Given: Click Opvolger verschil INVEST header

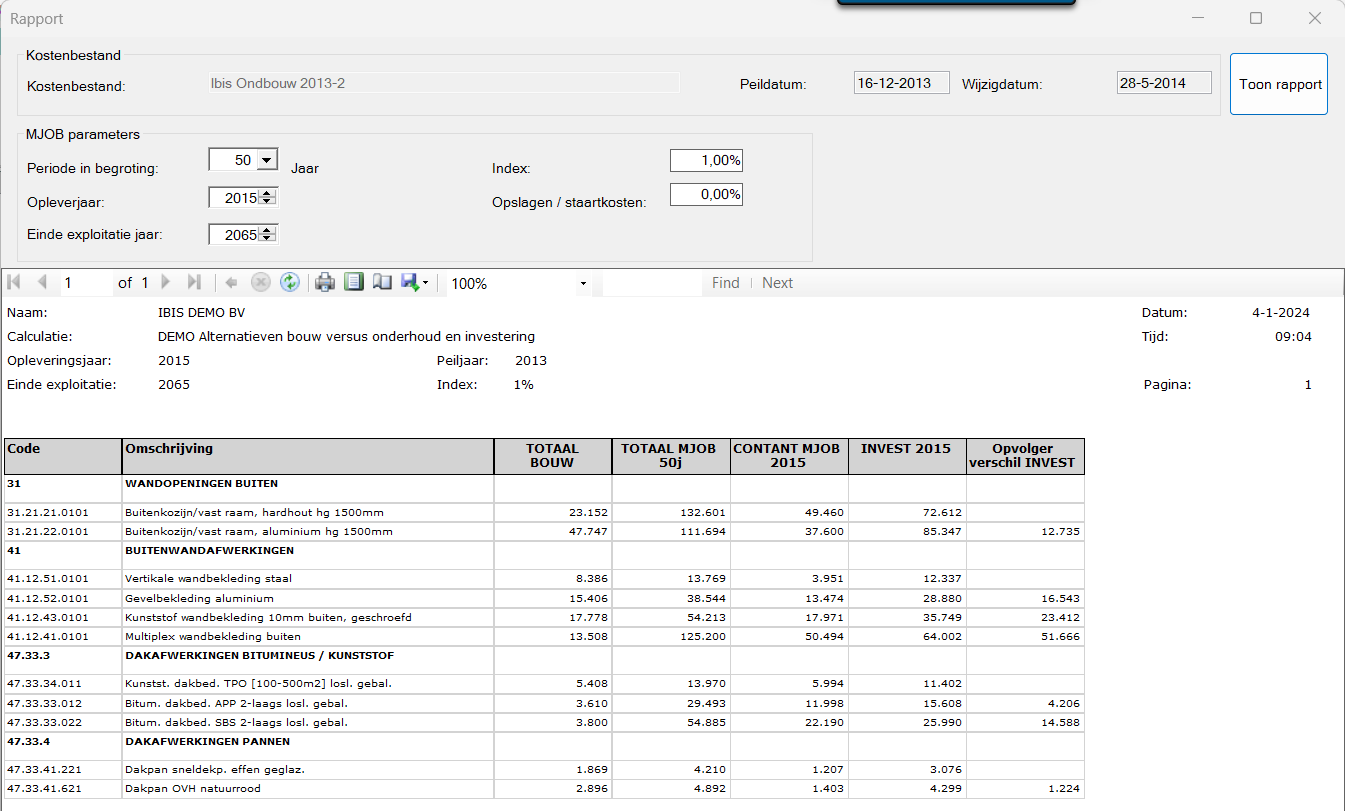Looking at the screenshot, I should [1025, 456].
